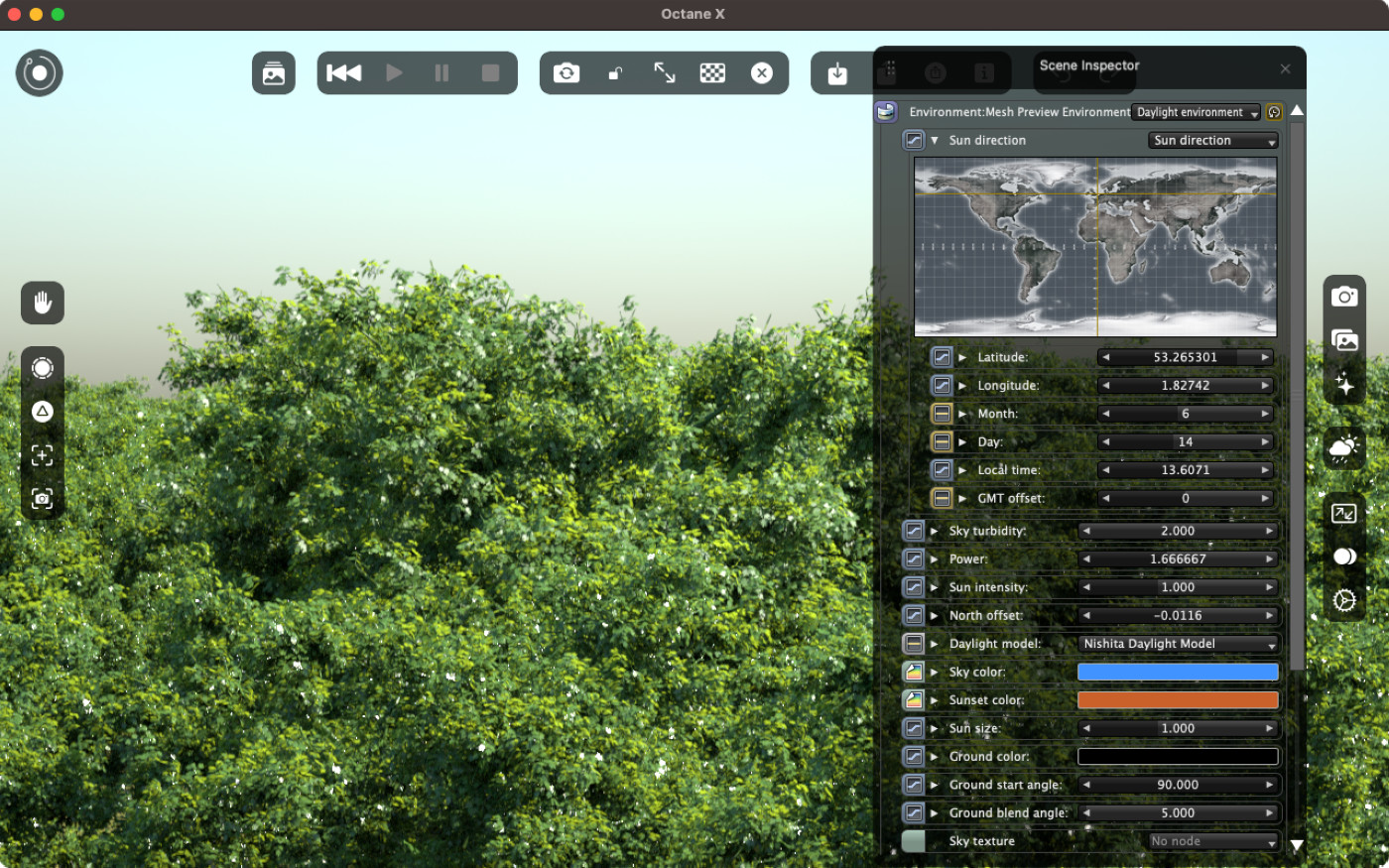Open the stacked images icon on right toolbar
The image size is (1389, 868).
1344,340
